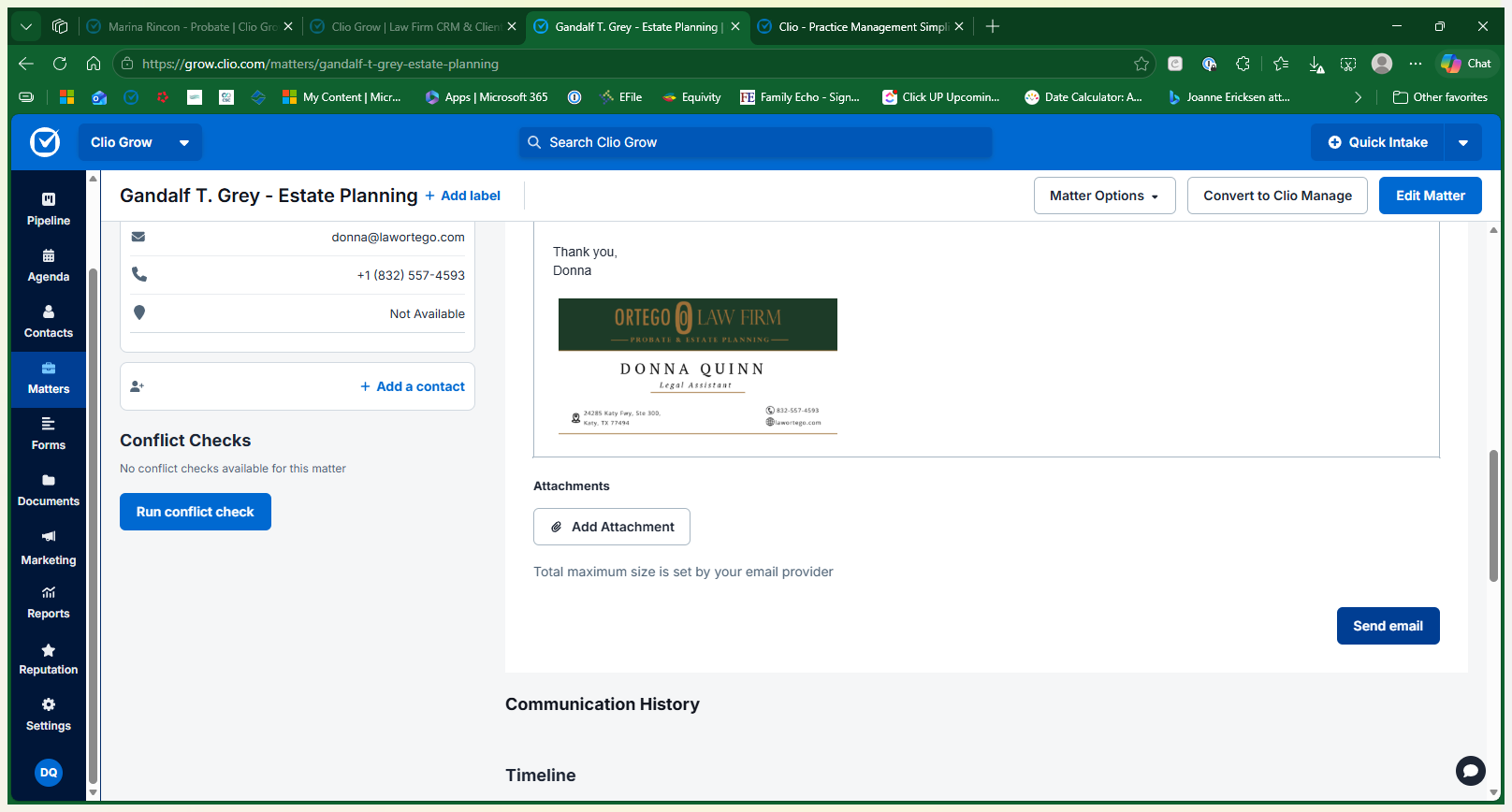Open the tab actions workspace icon
The height and width of the screenshot is (812, 1512).
[x=60, y=26]
